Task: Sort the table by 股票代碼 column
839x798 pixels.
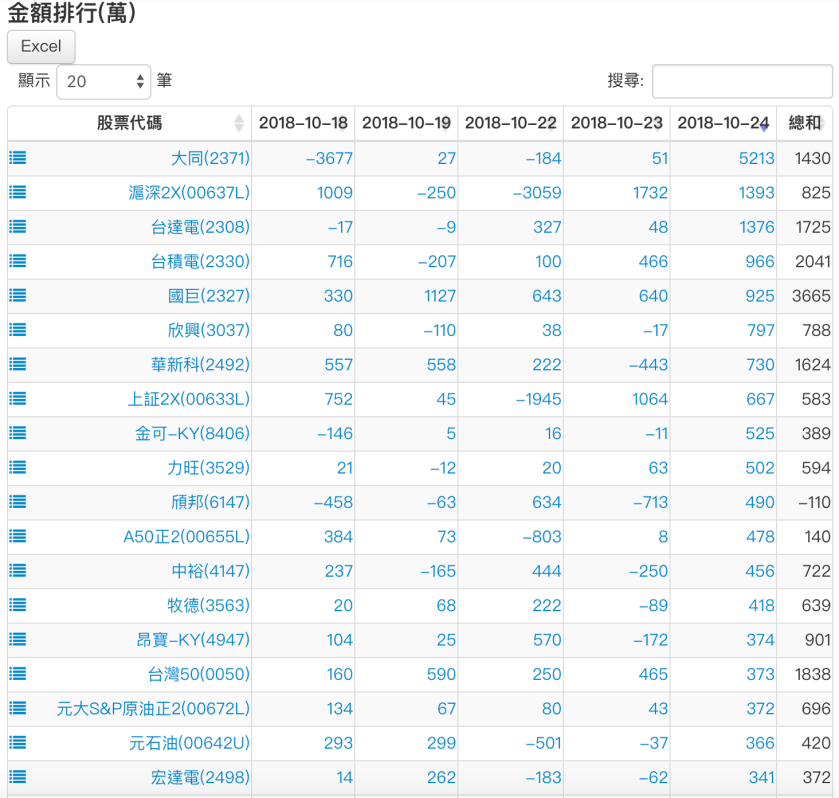Action: [x=129, y=123]
